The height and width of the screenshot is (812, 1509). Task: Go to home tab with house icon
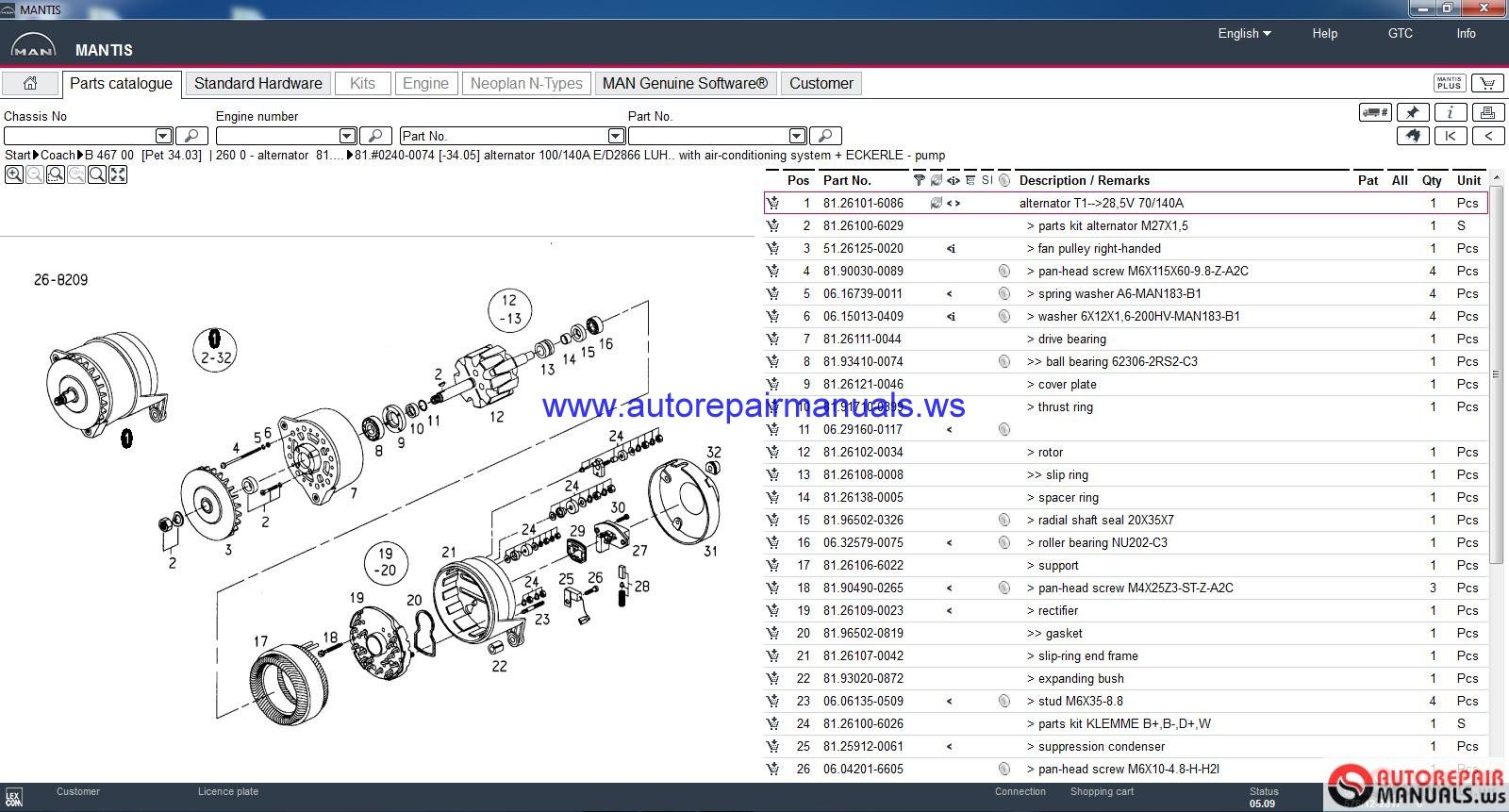click(x=30, y=83)
